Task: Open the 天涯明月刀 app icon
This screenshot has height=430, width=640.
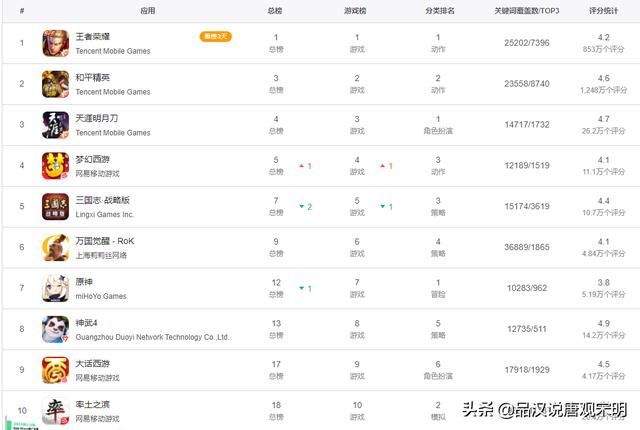Action: [56, 125]
